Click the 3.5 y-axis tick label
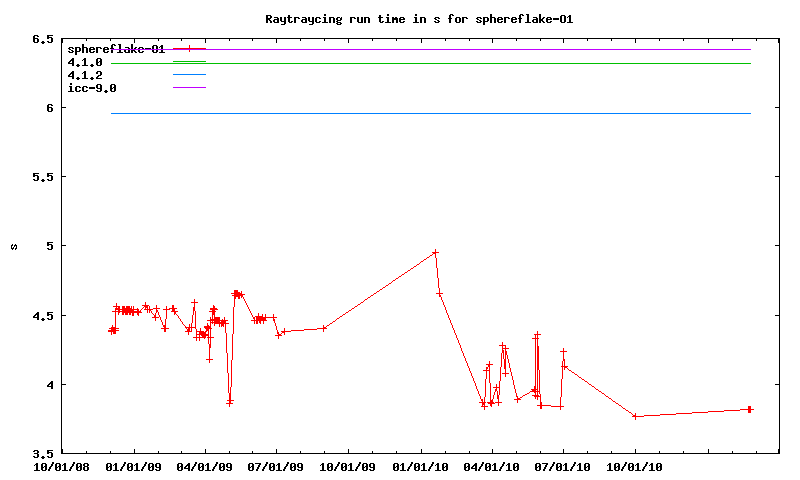800x480 pixels. tap(42, 453)
